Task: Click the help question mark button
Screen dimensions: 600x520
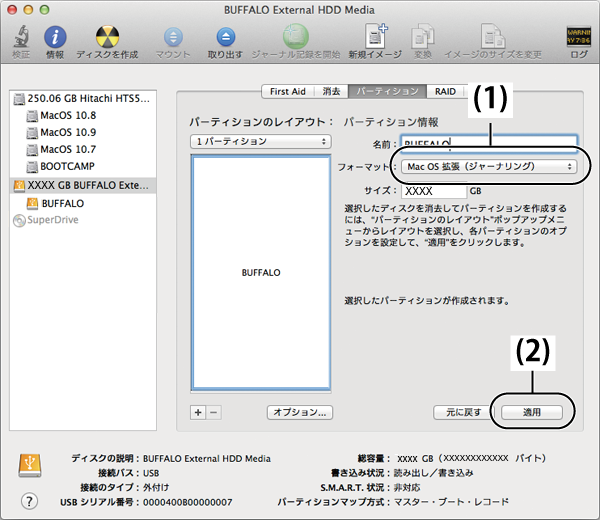Action: pos(29,501)
